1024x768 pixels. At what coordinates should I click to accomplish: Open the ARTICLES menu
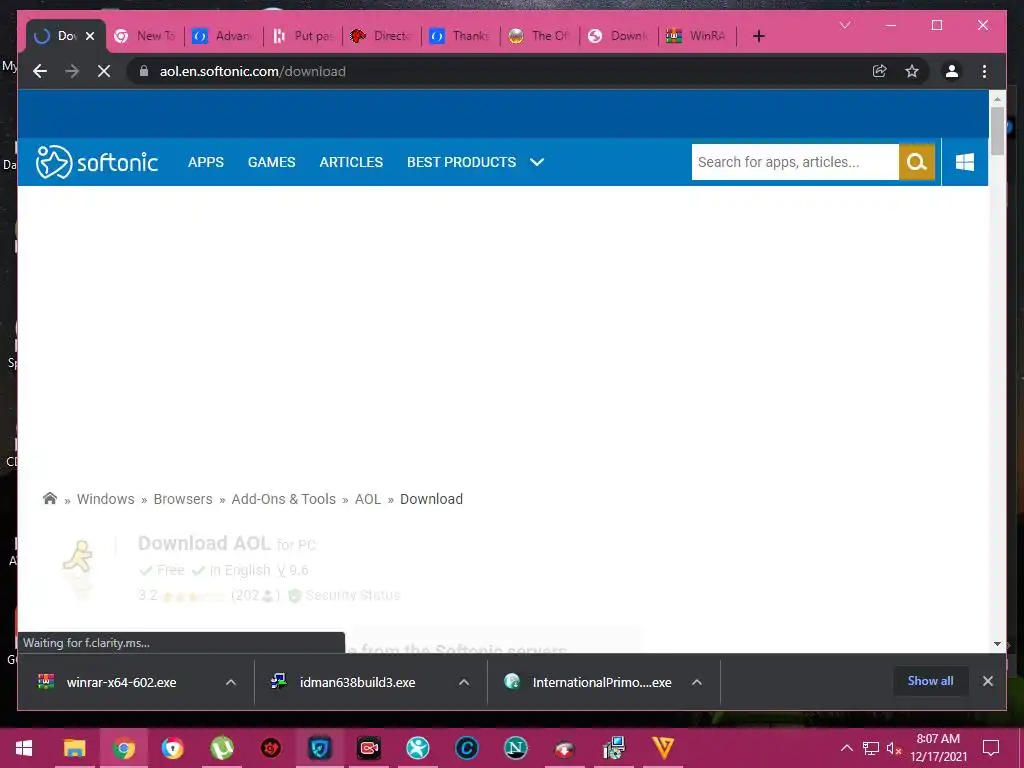coord(351,162)
